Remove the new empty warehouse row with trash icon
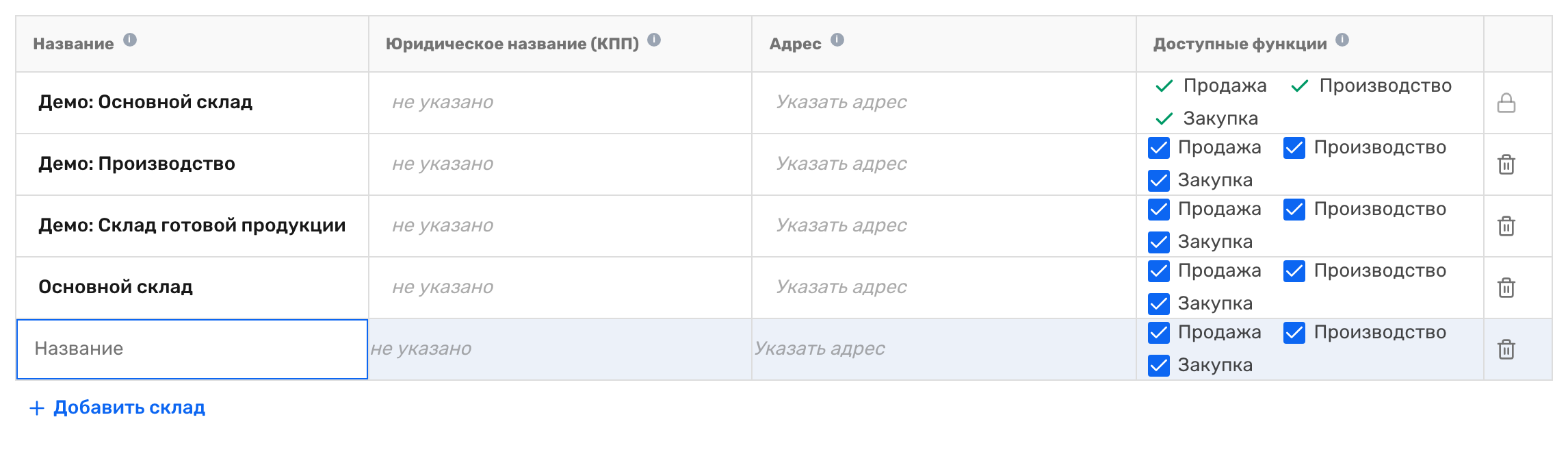This screenshot has width=1568, height=452. 1506,349
